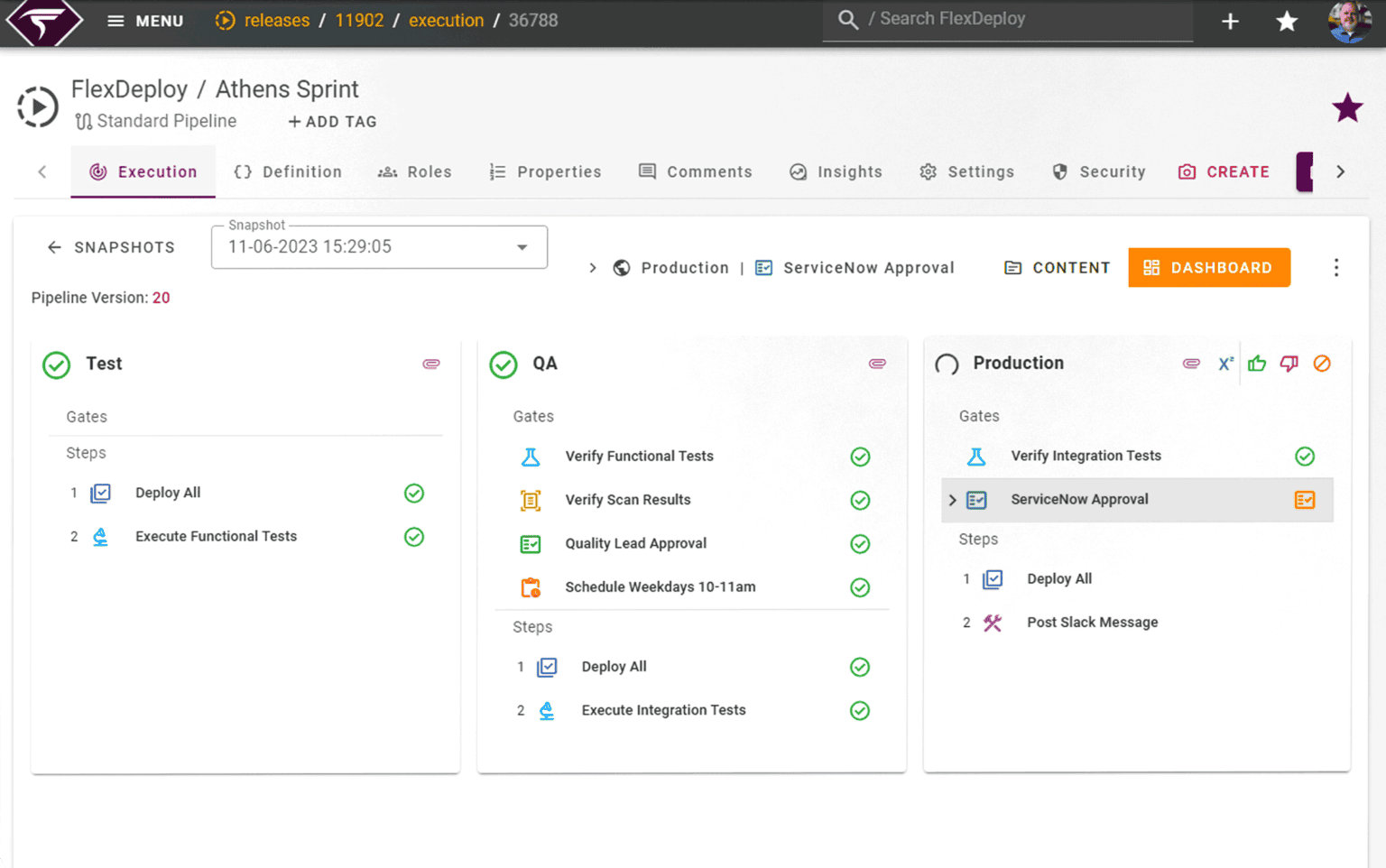Click the QA stage attachment paperclip icon

[877, 364]
